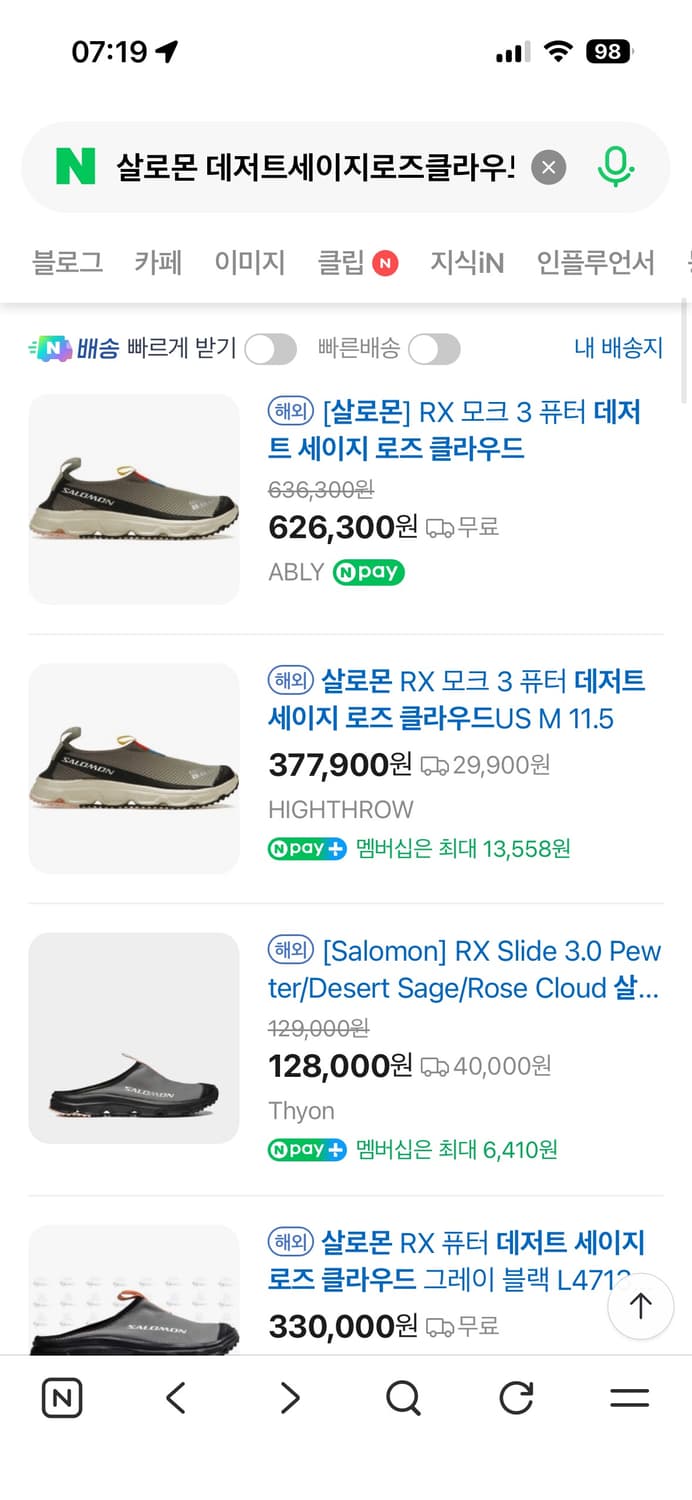The height and width of the screenshot is (1500, 692).
Task: Tap the Npay badge on the ABLY listing
Action: (x=368, y=573)
